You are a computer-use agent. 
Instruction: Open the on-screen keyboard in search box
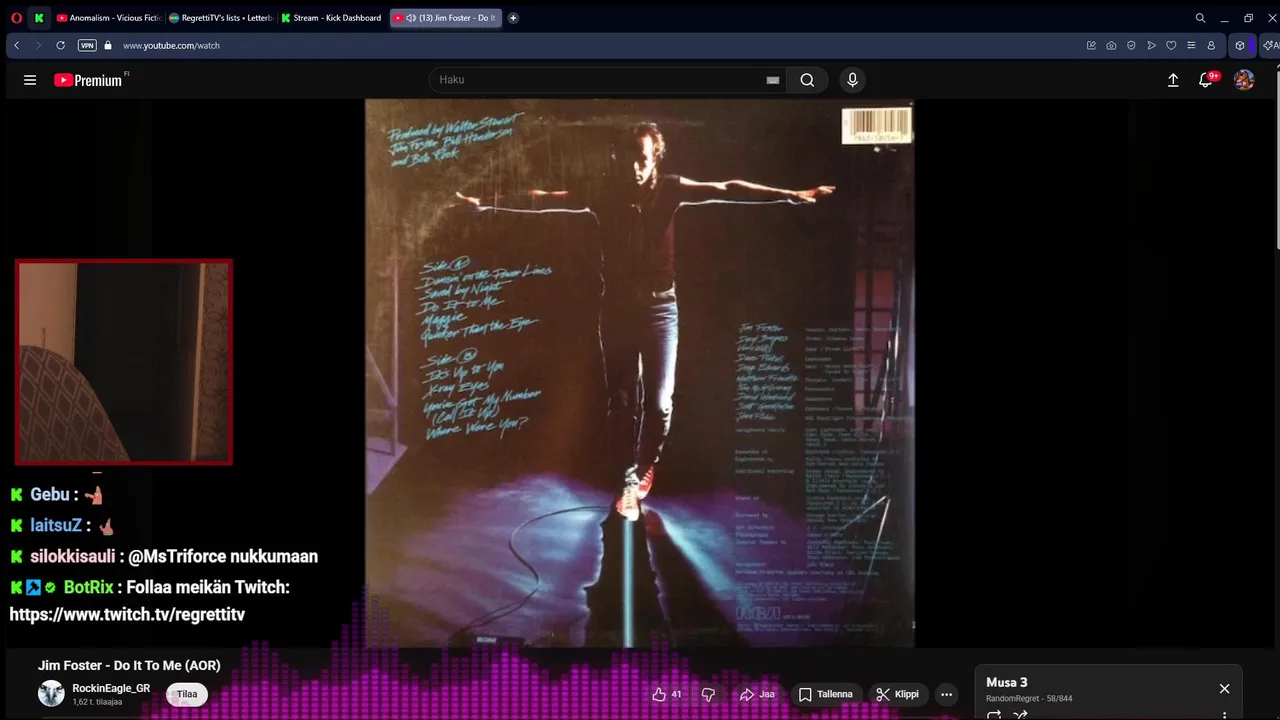(x=772, y=80)
